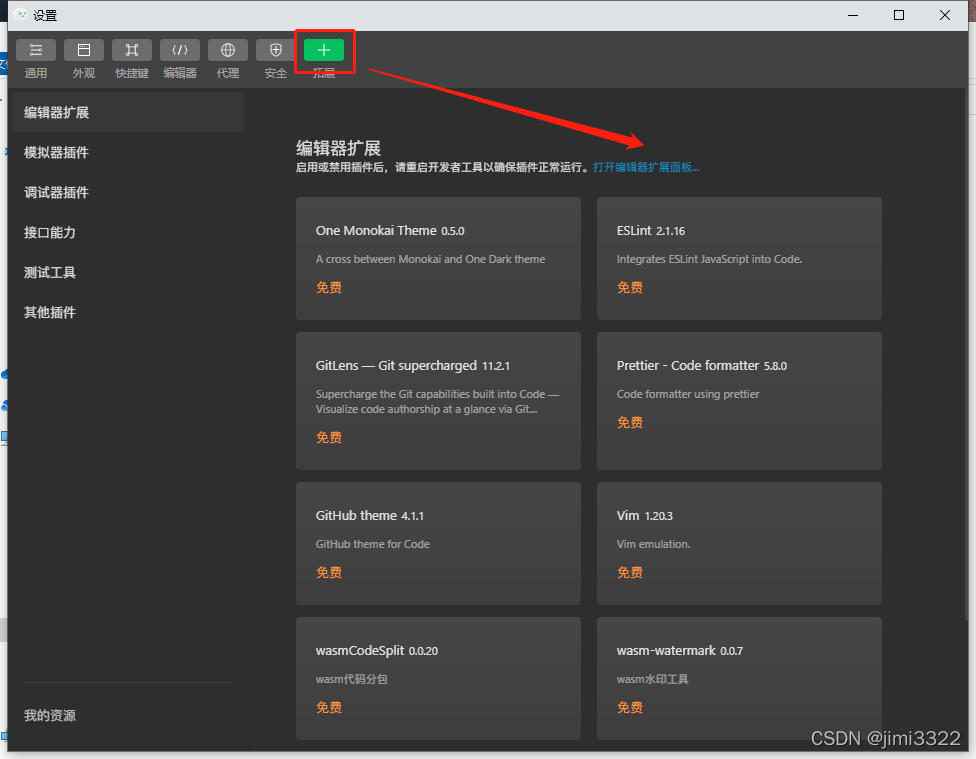This screenshot has height=759, width=976.
Task: Click 免费 under Prettier
Action: click(630, 423)
